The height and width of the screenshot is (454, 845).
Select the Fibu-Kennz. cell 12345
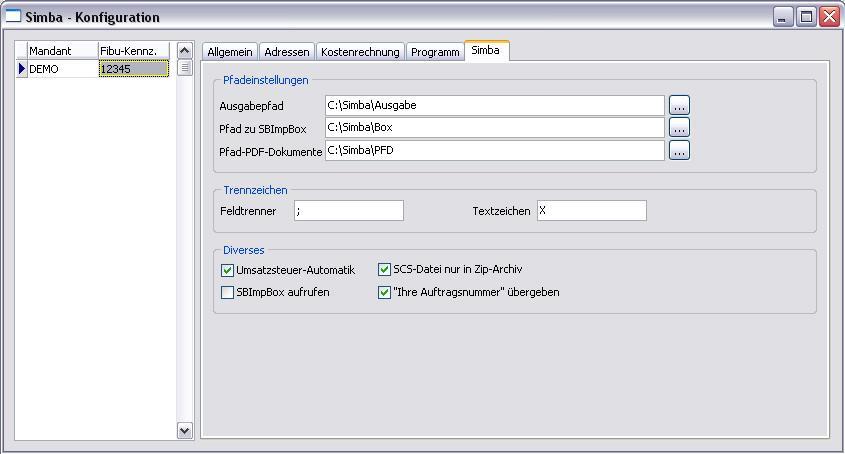coord(133,69)
